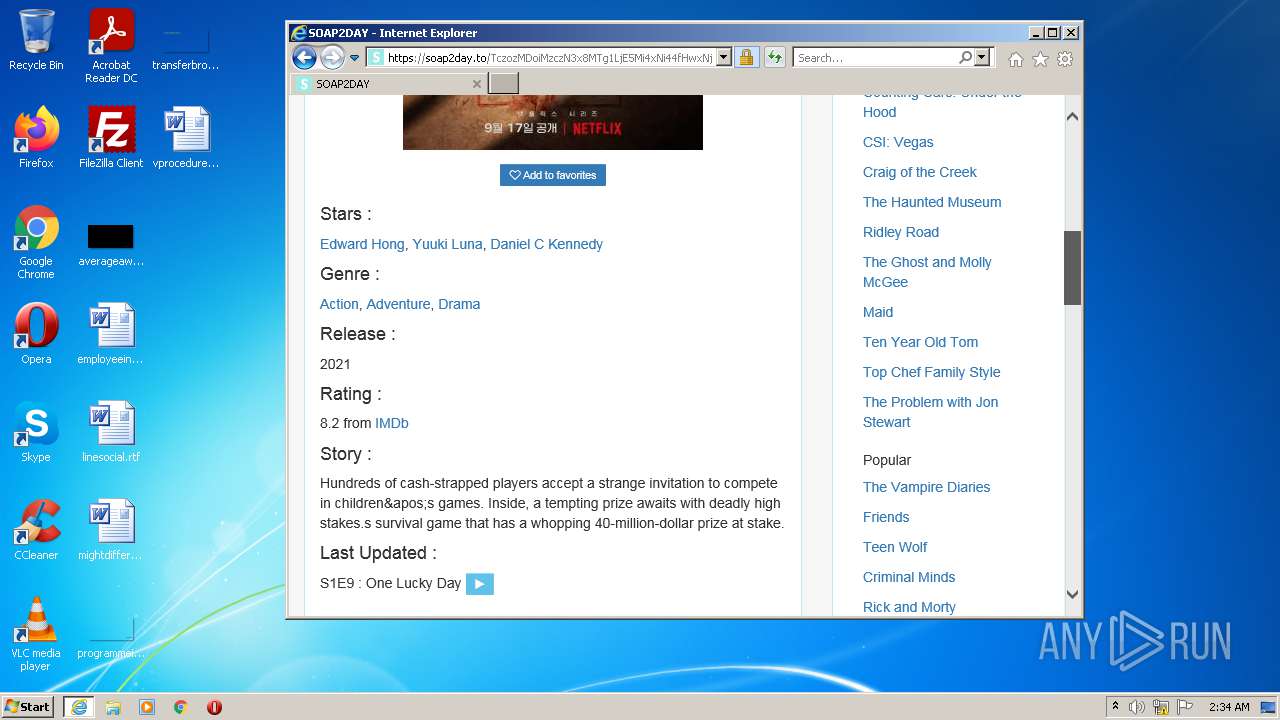Click the Internet Explorer back arrow button

pos(304,57)
